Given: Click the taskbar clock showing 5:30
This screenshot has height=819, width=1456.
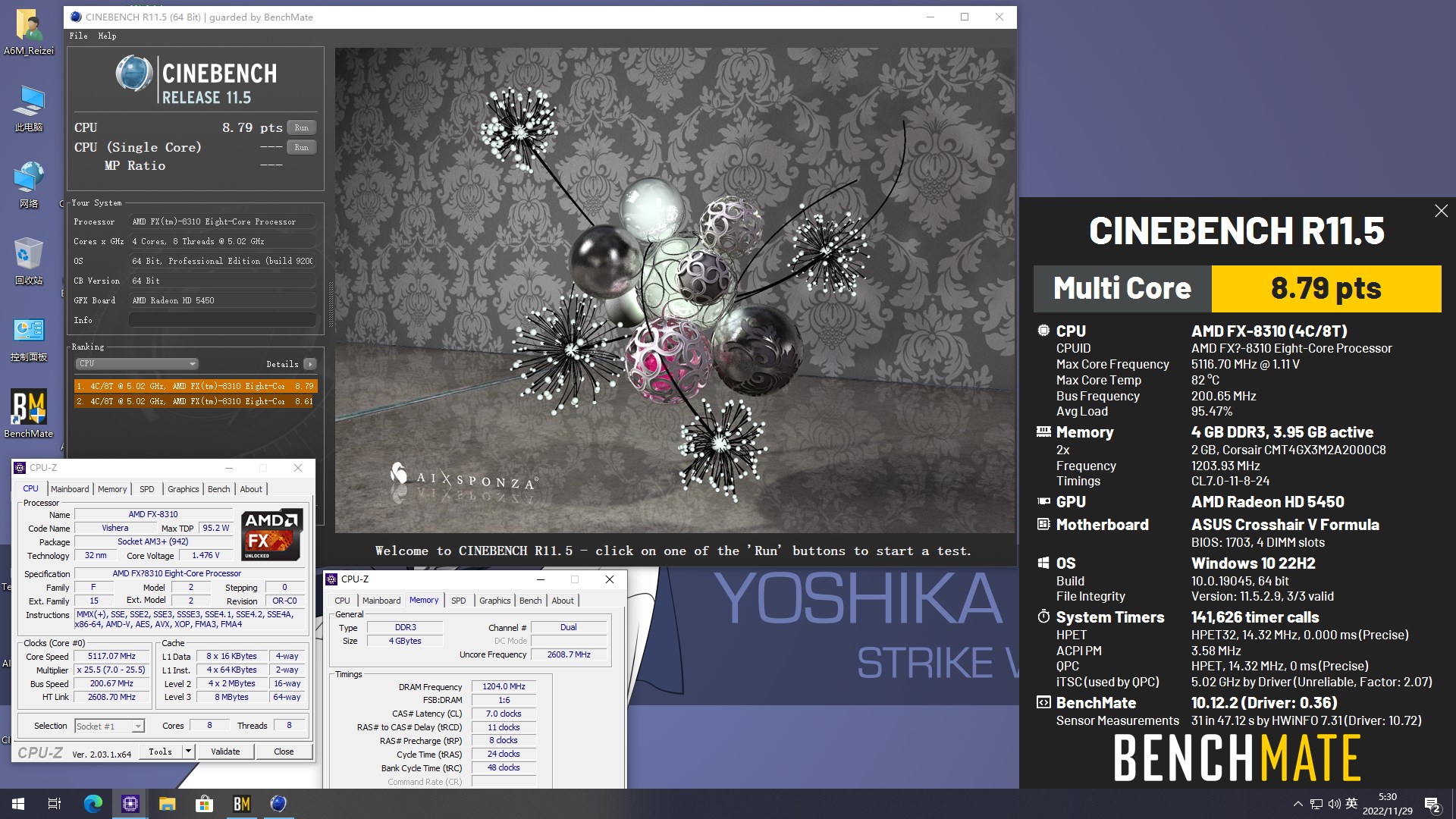Looking at the screenshot, I should [1388, 804].
